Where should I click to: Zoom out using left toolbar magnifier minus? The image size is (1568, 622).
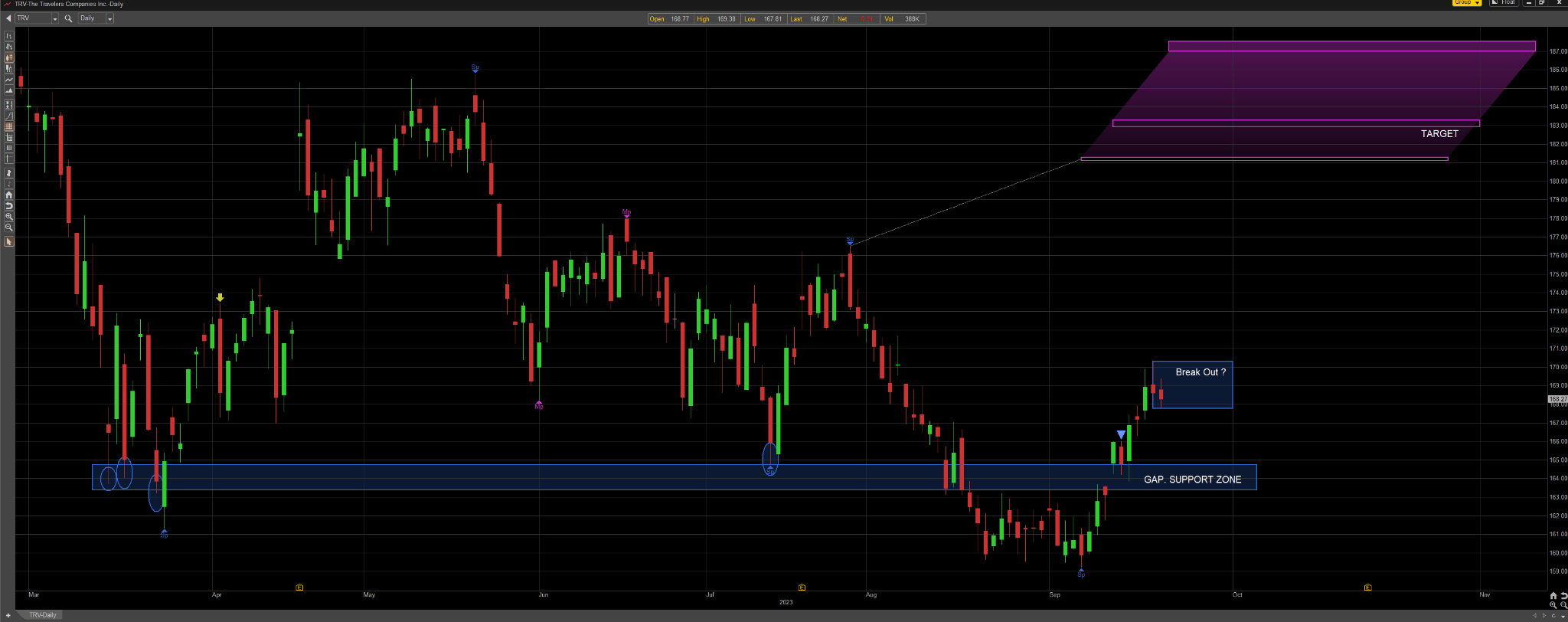click(9, 227)
